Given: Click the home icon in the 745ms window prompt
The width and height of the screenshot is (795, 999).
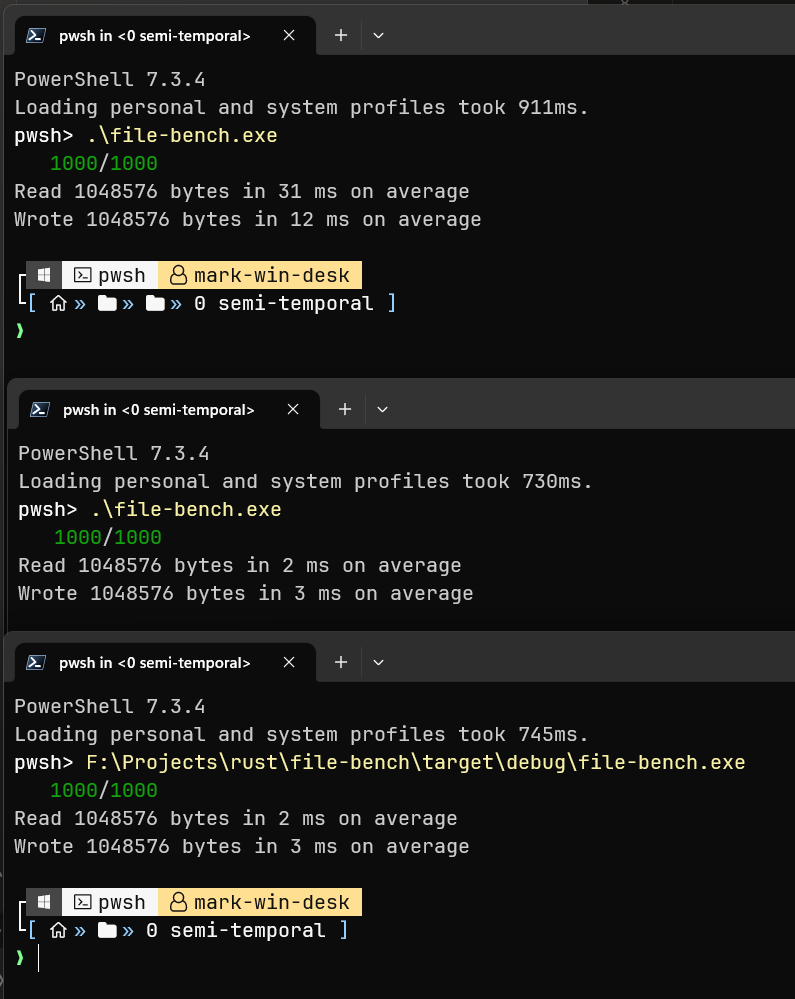Looking at the screenshot, I should click(x=58, y=930).
